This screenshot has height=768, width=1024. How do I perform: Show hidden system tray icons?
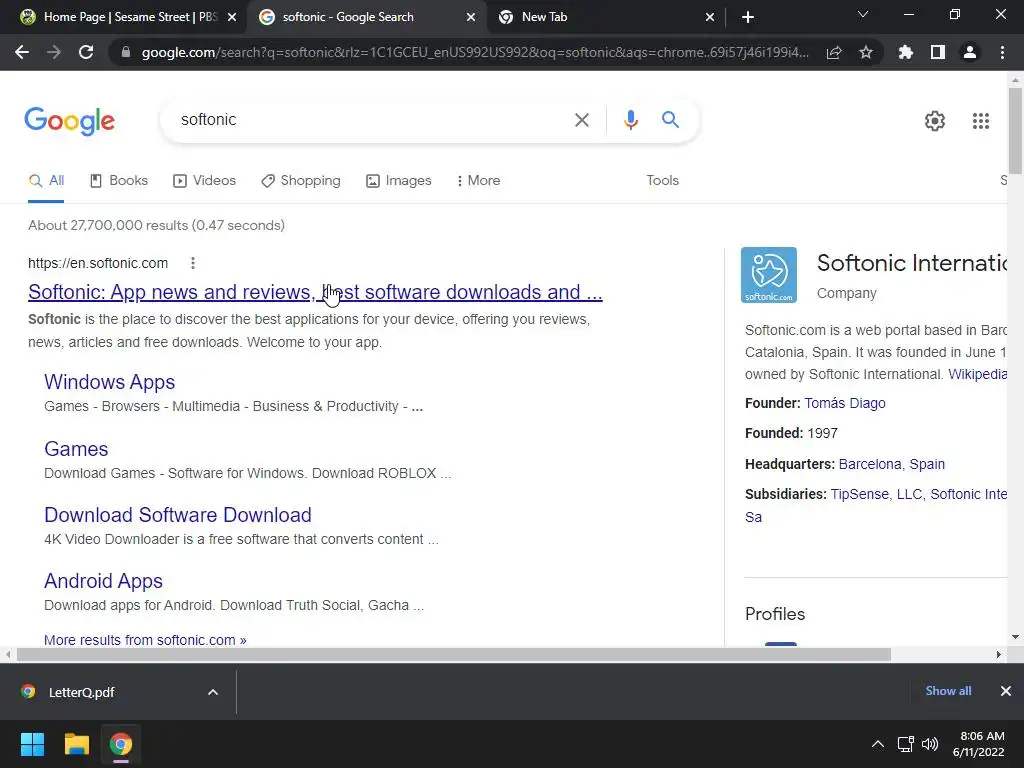(x=878, y=744)
